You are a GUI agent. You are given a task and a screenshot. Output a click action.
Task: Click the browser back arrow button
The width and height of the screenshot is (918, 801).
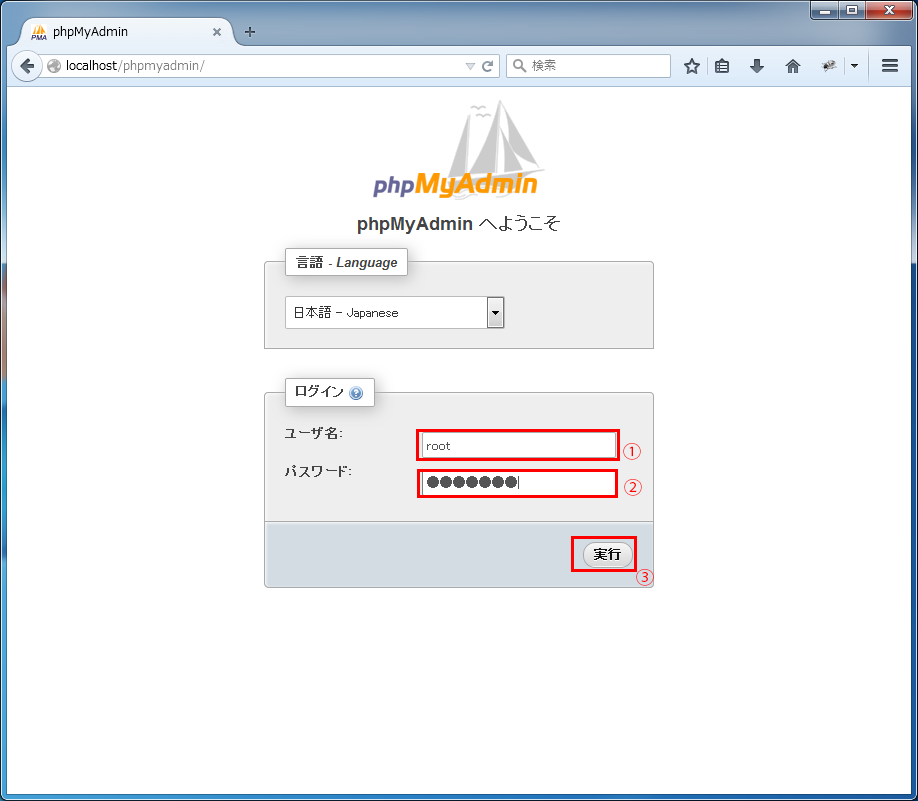pos(27,66)
